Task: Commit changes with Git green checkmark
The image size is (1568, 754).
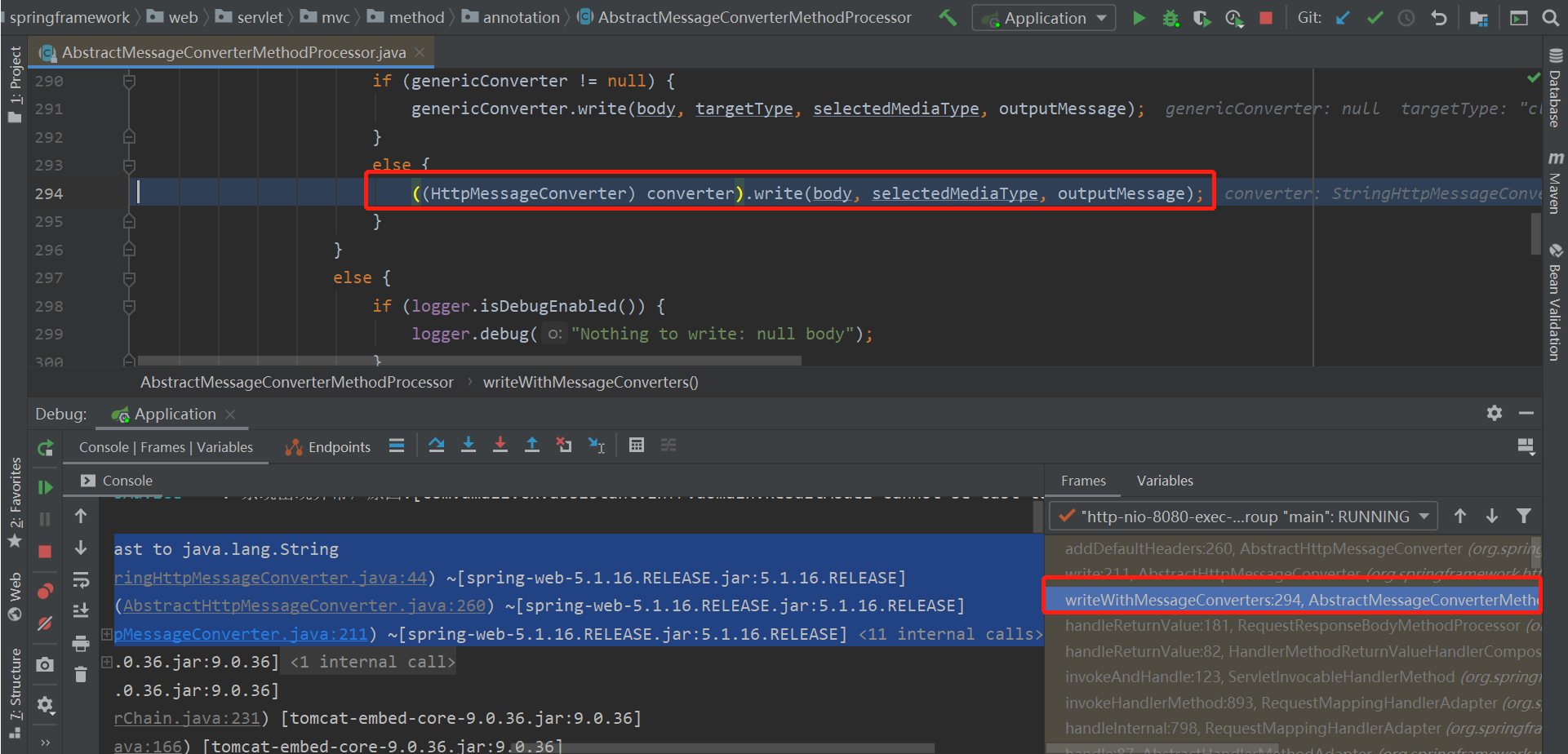Action: tap(1375, 18)
